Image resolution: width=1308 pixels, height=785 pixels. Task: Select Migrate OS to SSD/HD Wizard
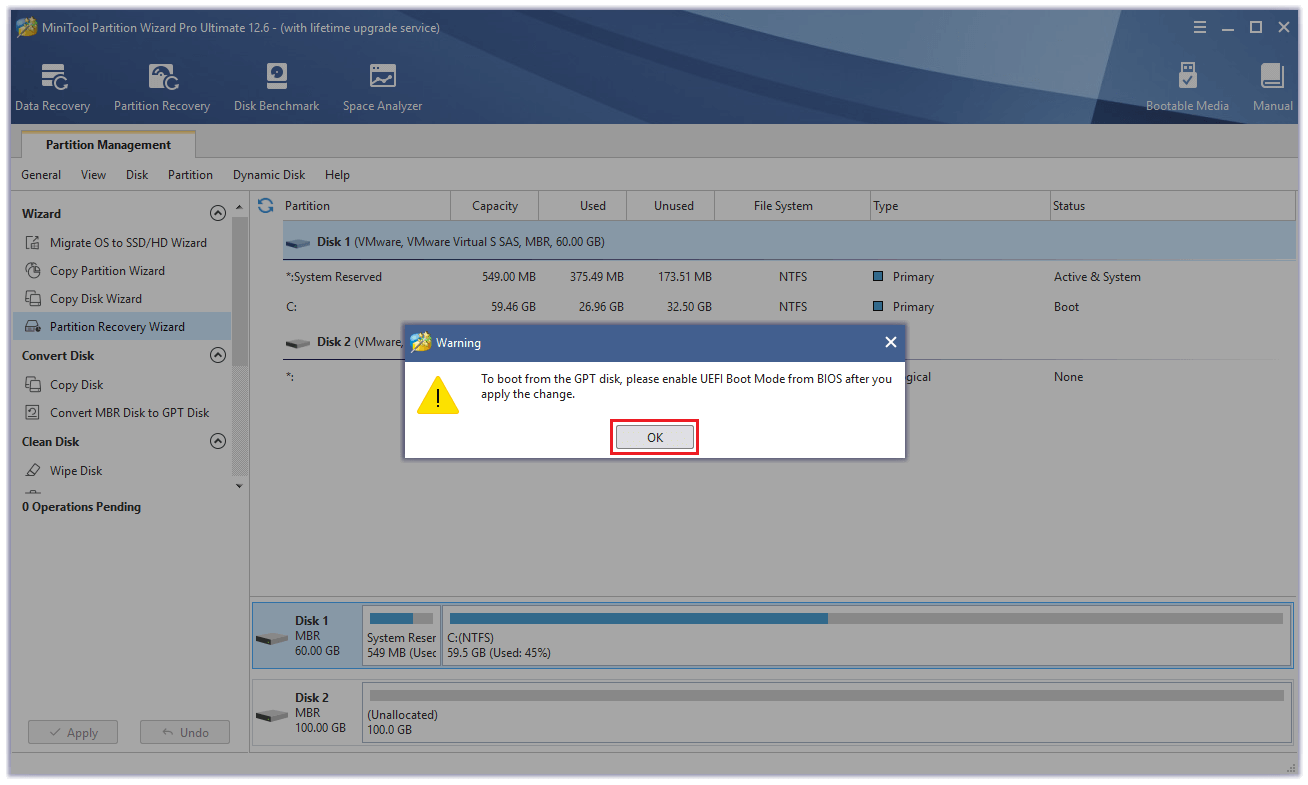(x=128, y=243)
